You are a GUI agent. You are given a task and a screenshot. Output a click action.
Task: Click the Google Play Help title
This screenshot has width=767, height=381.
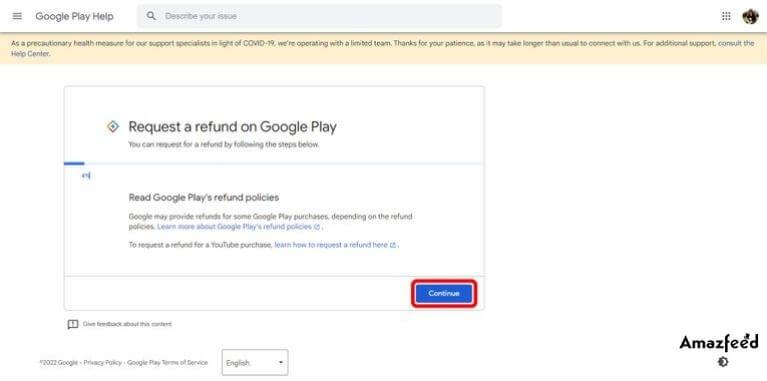click(x=74, y=16)
